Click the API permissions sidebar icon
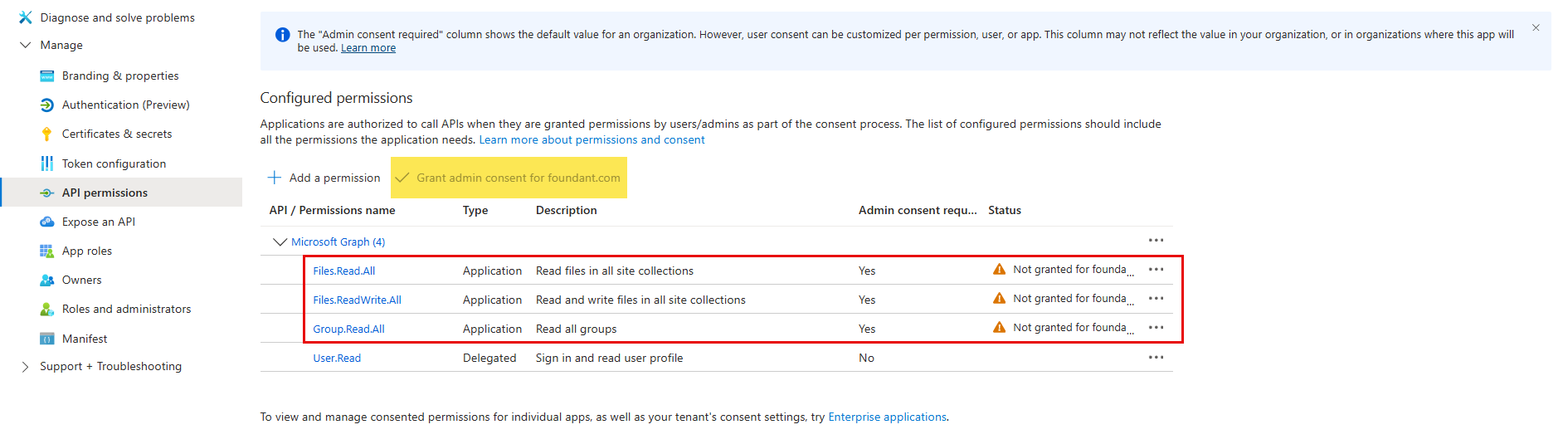The height and width of the screenshot is (444, 1568). coord(47,193)
